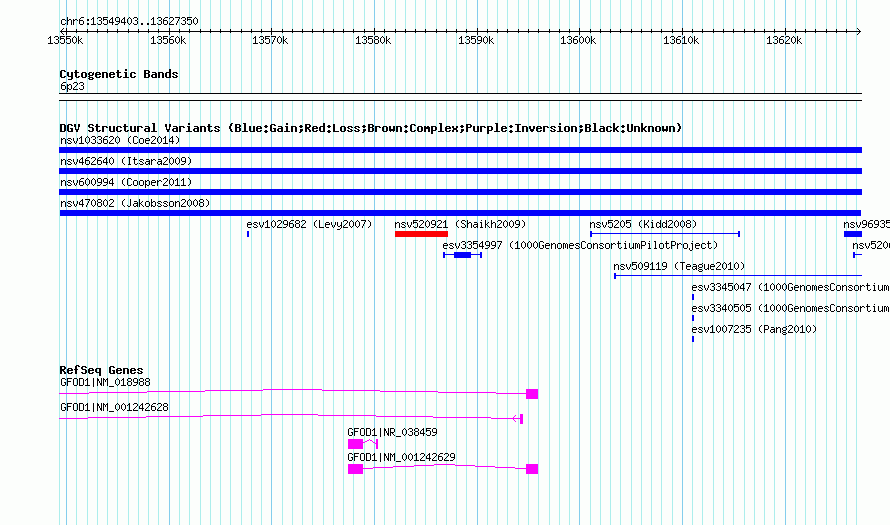
Task: Select the esv1007235 (Pang2010) variant marker
Action: (x=693, y=339)
